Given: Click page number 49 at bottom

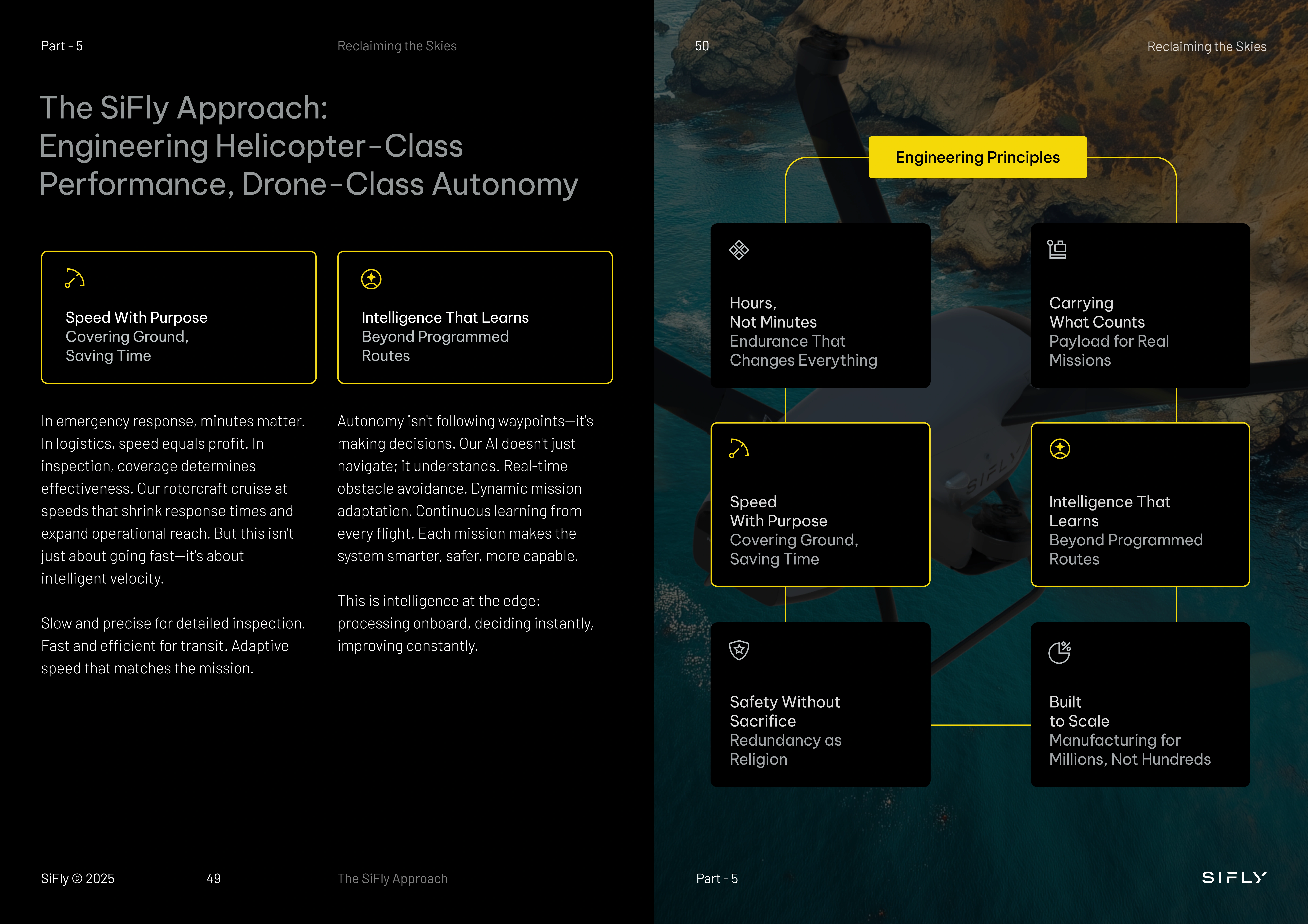Looking at the screenshot, I should (214, 878).
